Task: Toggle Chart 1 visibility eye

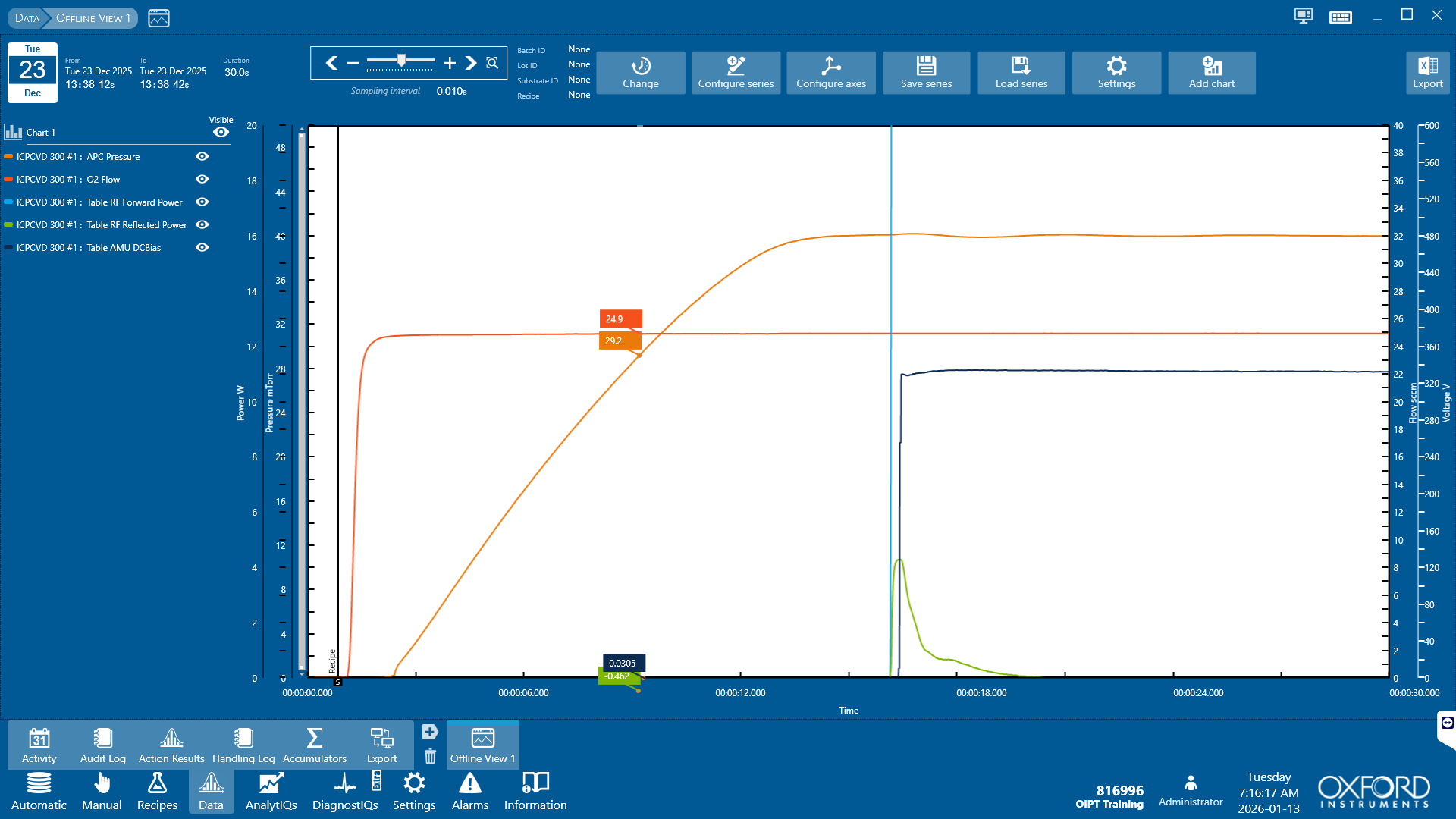Action: click(x=221, y=132)
